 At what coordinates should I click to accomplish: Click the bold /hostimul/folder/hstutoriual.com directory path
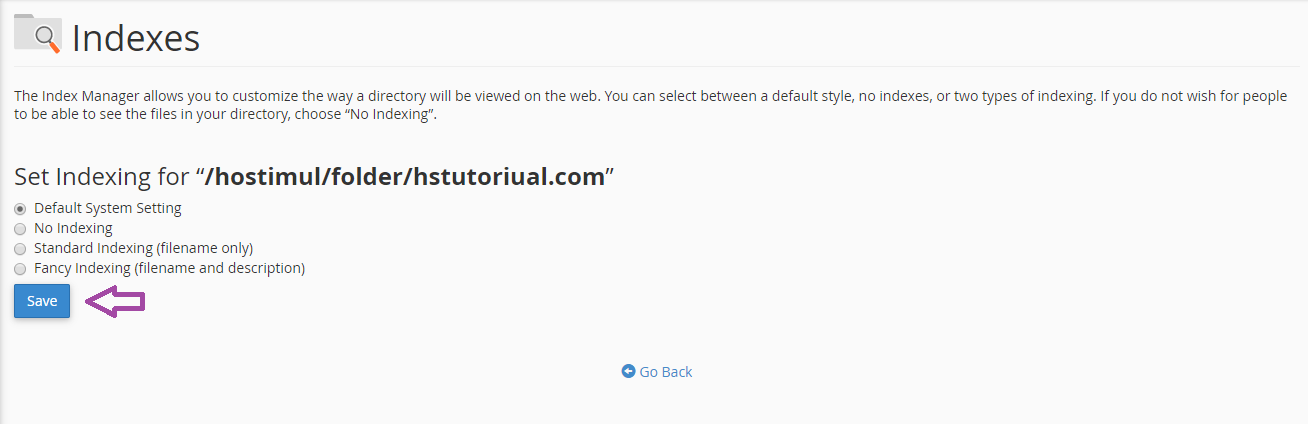[x=405, y=177]
